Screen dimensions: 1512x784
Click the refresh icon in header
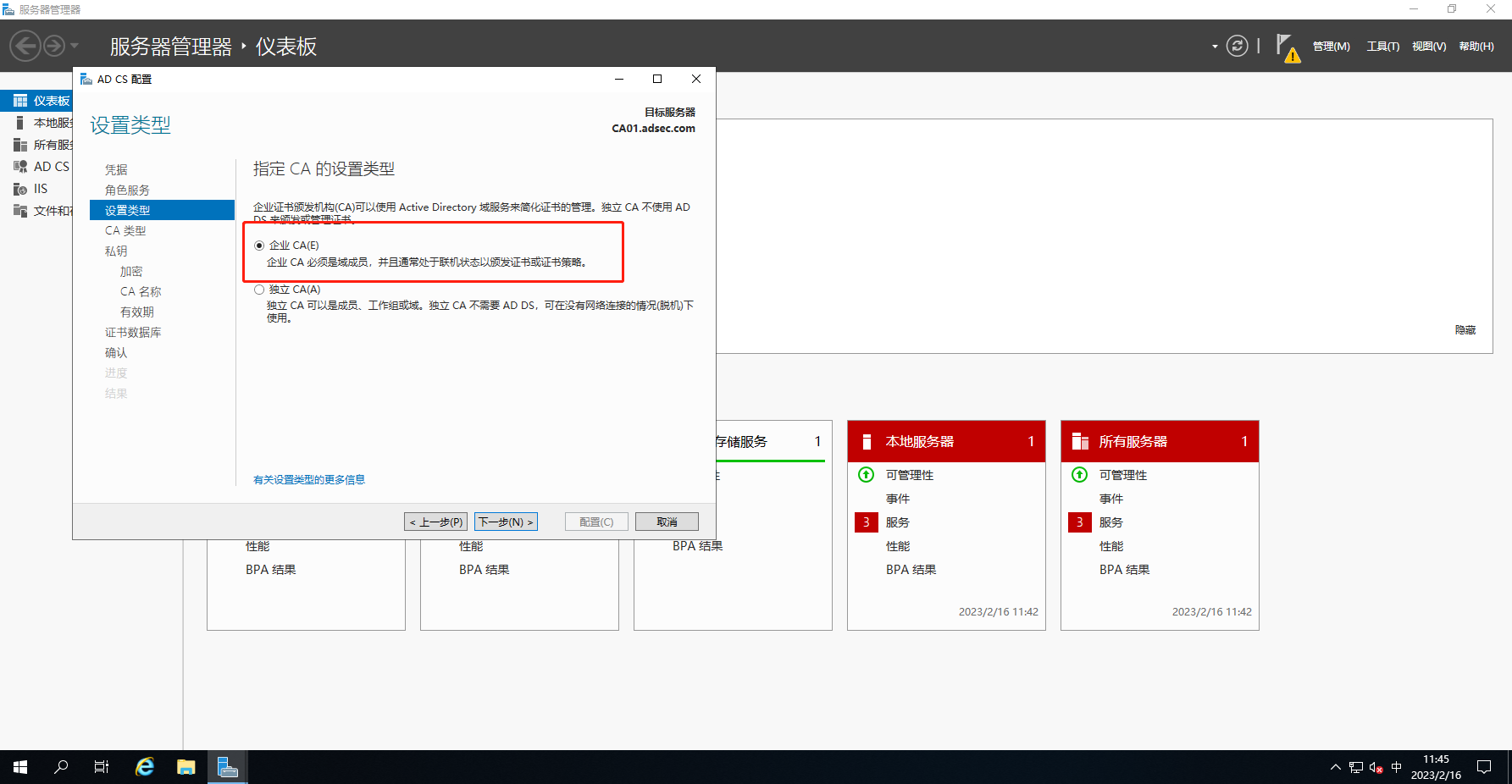pyautogui.click(x=1237, y=46)
